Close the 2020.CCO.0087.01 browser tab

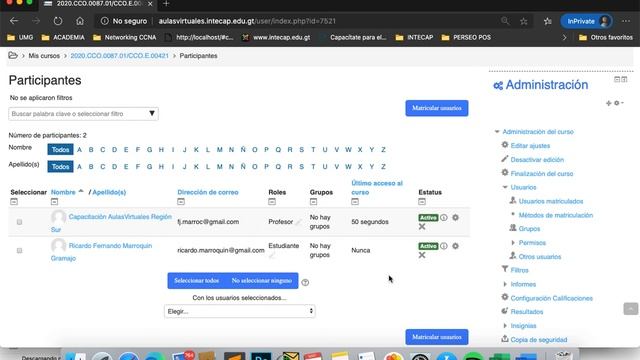point(150,4)
